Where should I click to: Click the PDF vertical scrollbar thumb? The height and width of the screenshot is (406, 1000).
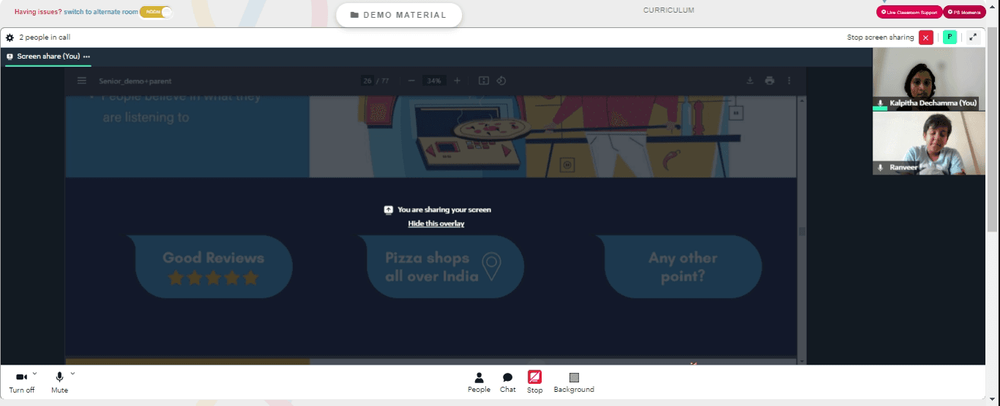coord(802,231)
